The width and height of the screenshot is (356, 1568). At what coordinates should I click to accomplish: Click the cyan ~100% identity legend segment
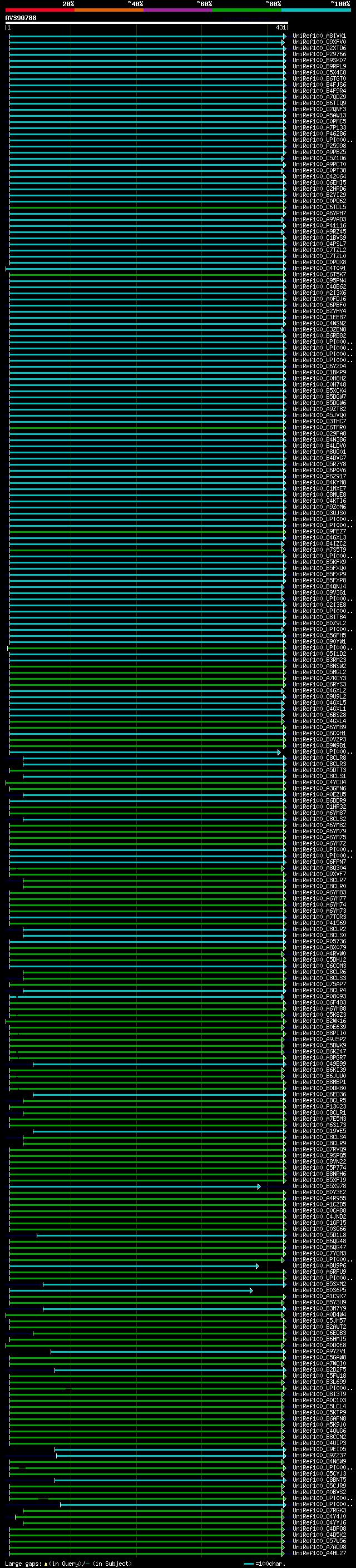click(315, 10)
